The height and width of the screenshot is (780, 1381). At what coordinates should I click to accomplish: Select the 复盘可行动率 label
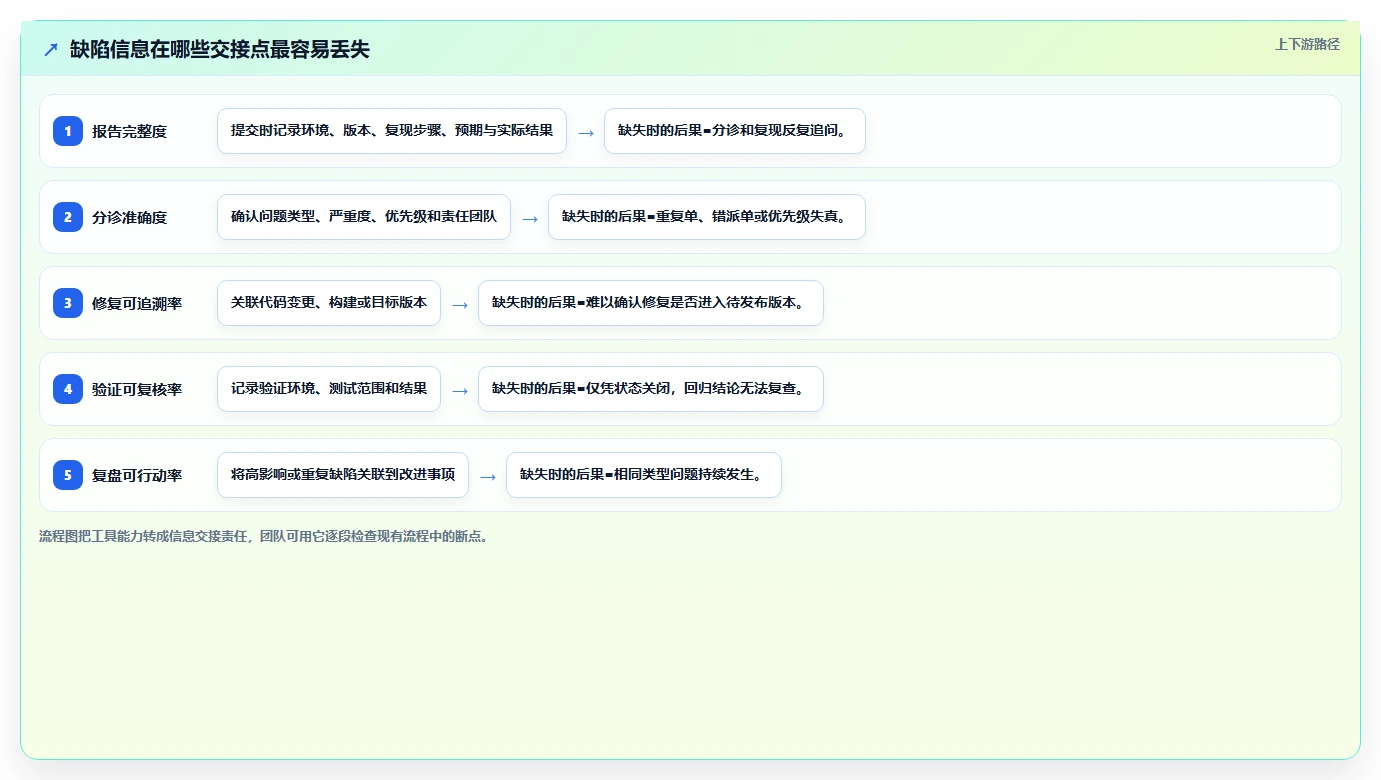pos(137,475)
